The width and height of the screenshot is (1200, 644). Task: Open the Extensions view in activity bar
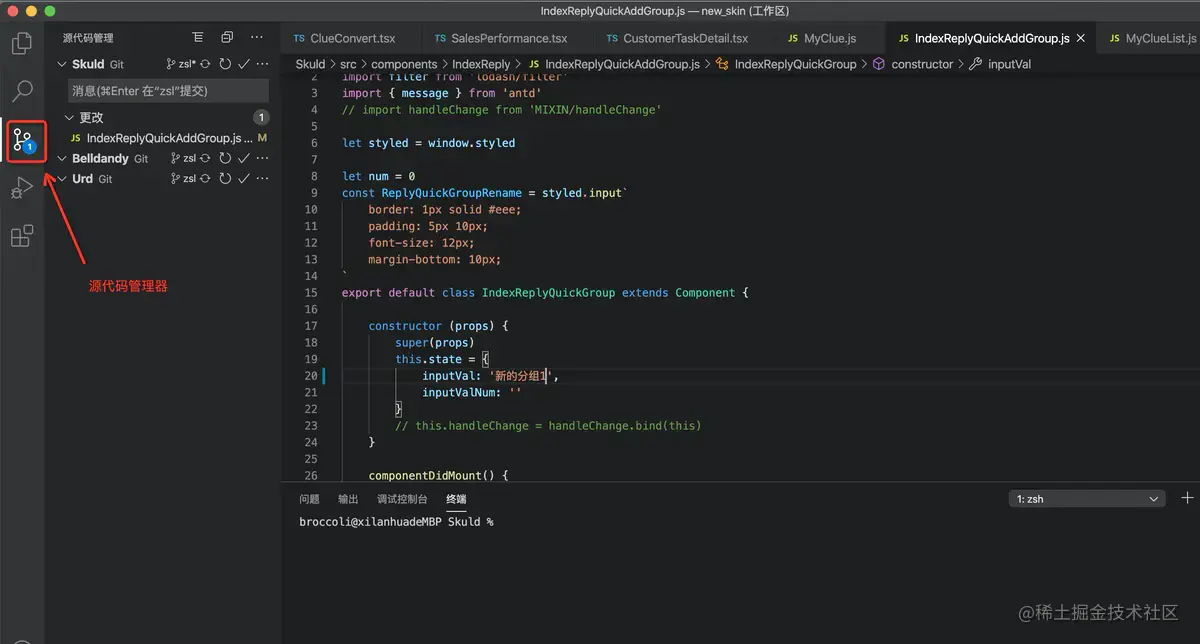pos(21,236)
